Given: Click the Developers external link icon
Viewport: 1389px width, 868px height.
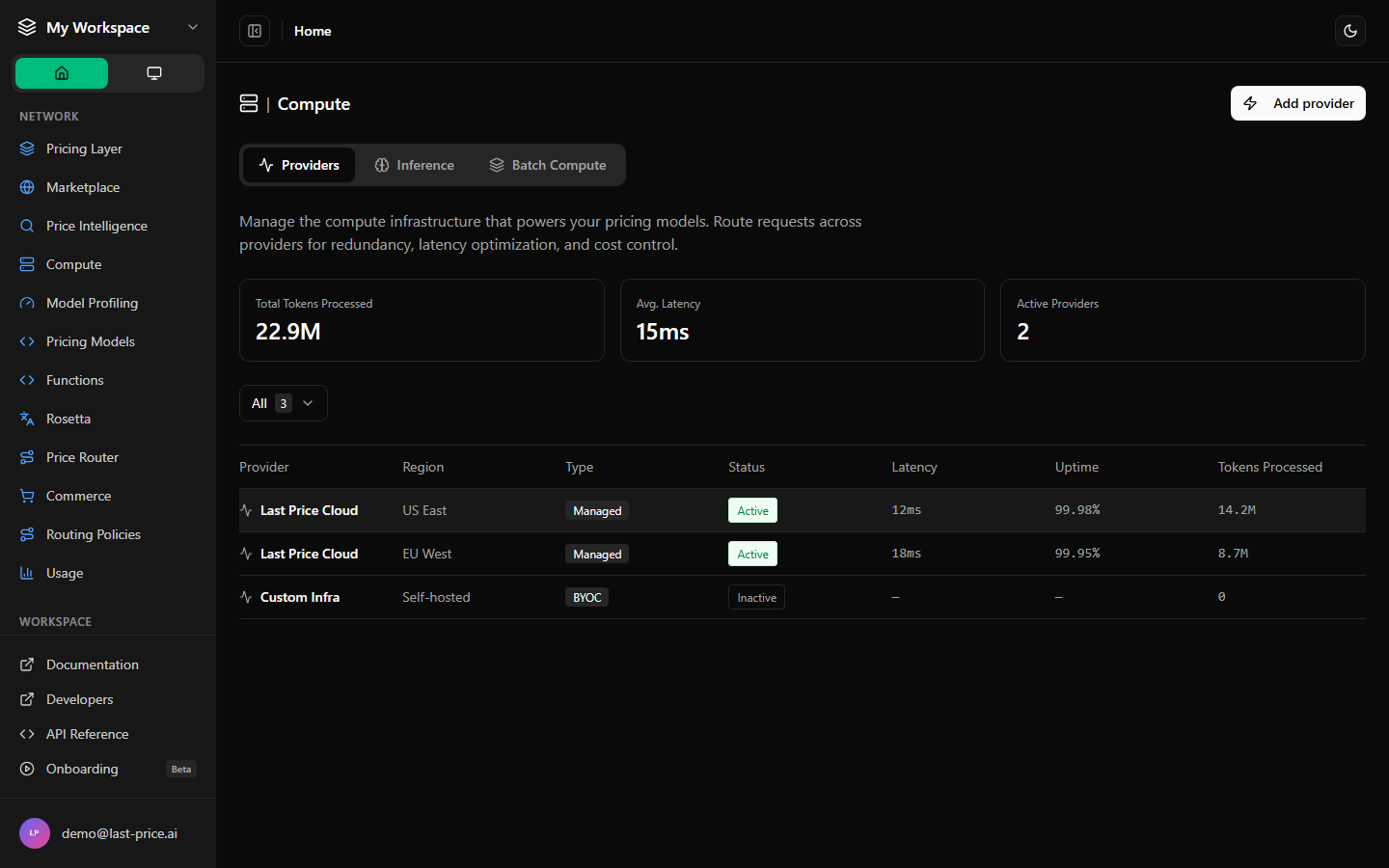Looking at the screenshot, I should (27, 699).
